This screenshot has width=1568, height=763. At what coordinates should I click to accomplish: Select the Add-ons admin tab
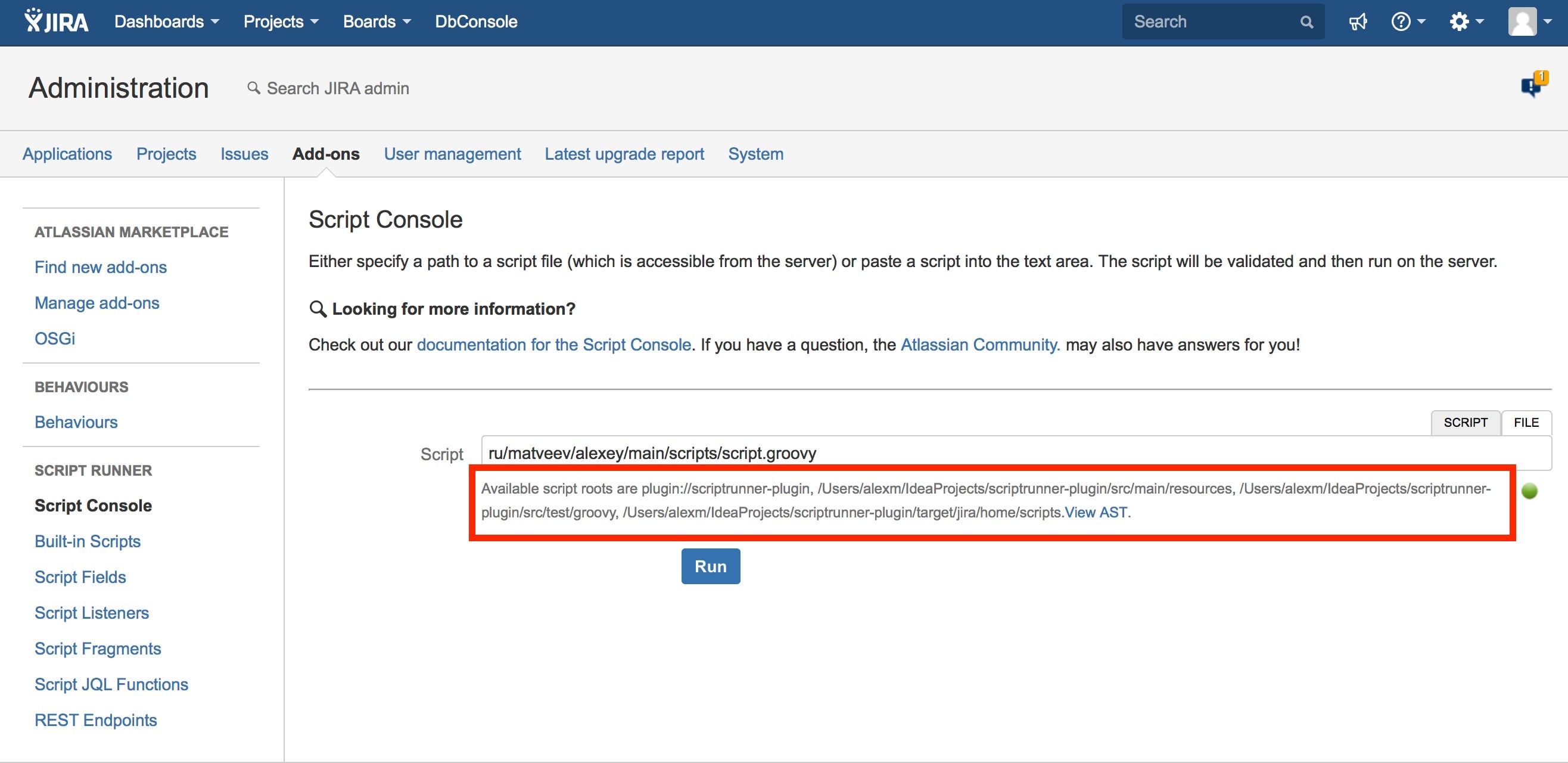pos(326,154)
